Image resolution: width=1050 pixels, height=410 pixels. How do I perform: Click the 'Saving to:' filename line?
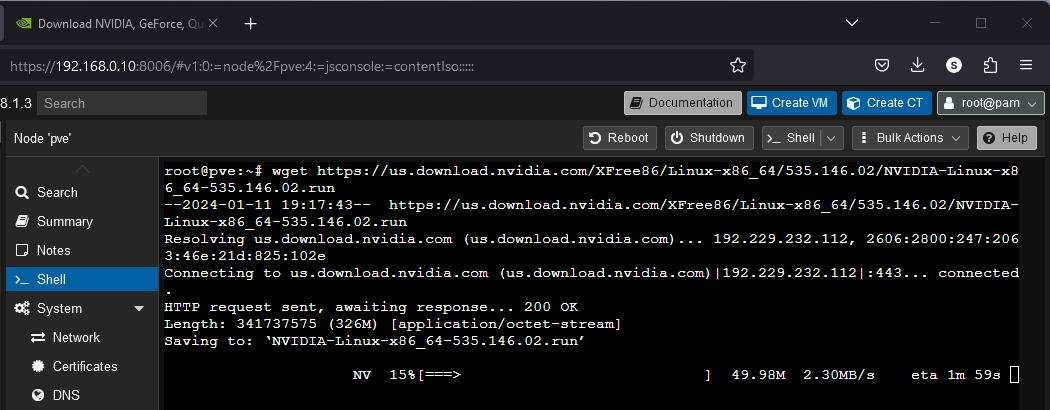(375, 341)
